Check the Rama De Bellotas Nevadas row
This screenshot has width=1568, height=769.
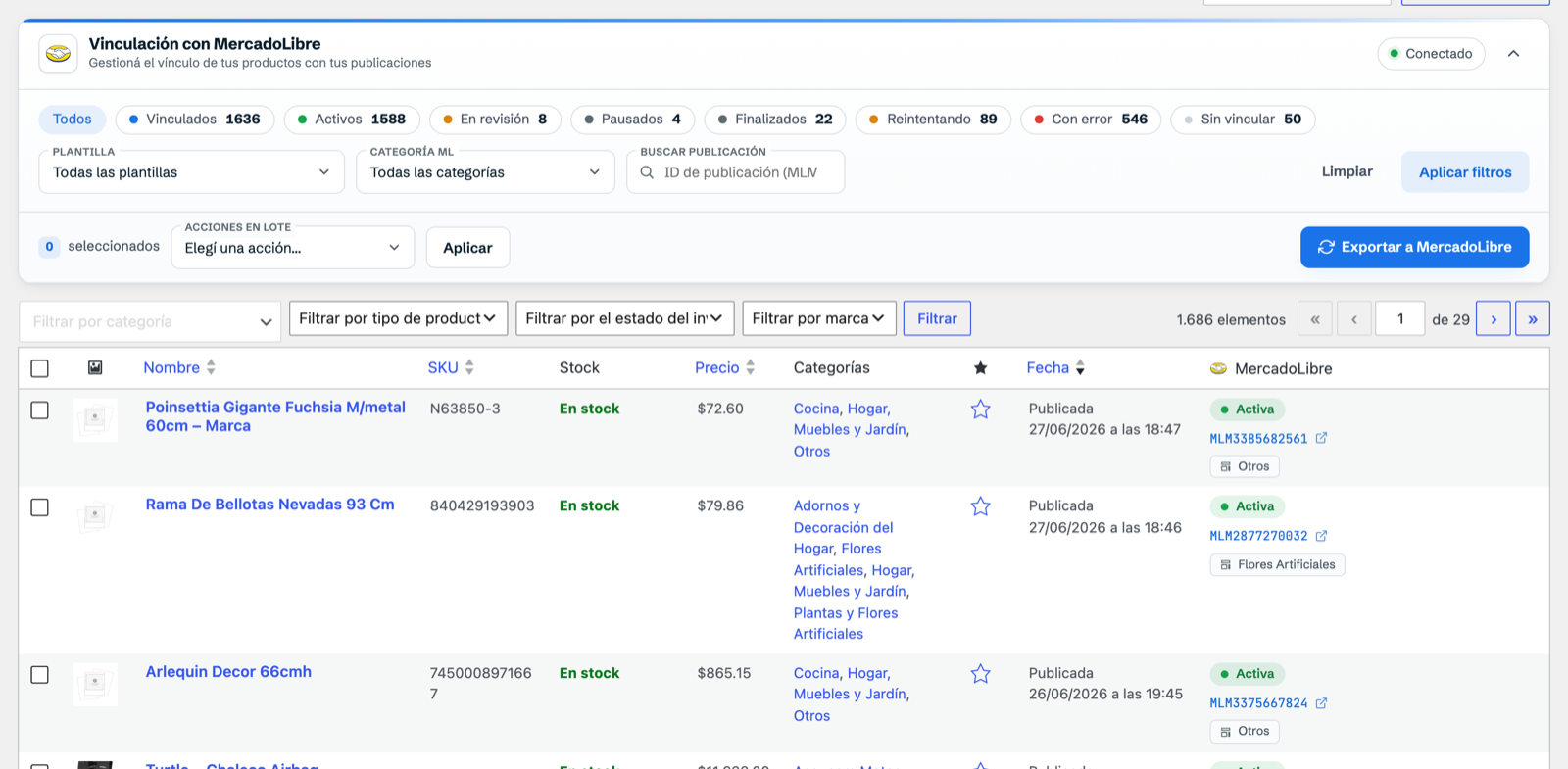tap(39, 507)
